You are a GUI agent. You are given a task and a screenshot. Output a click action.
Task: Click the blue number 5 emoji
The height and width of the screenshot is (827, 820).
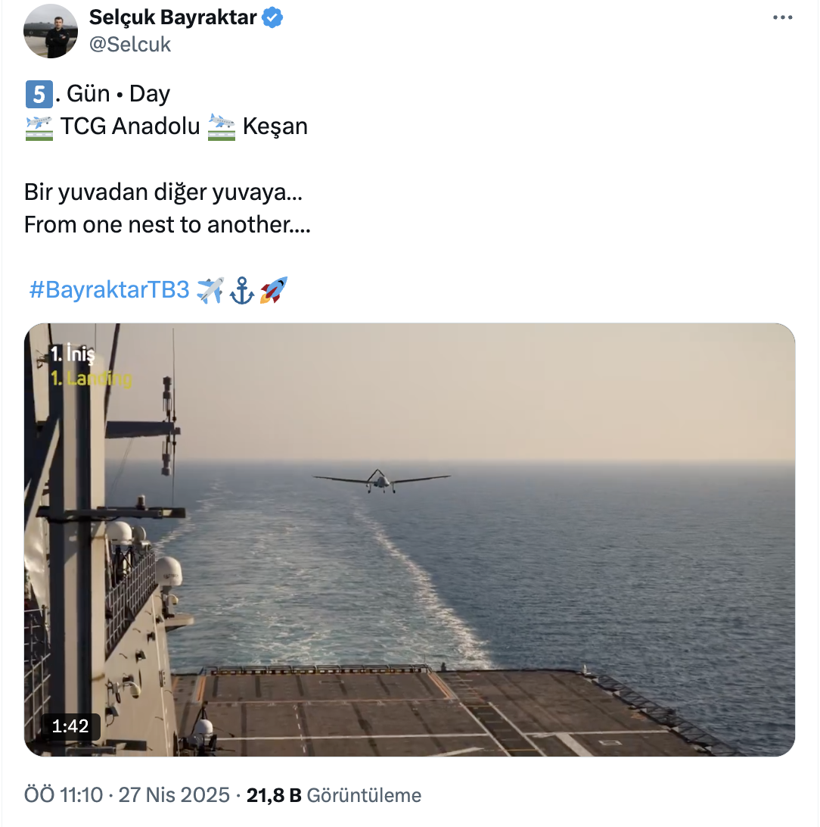(40, 92)
